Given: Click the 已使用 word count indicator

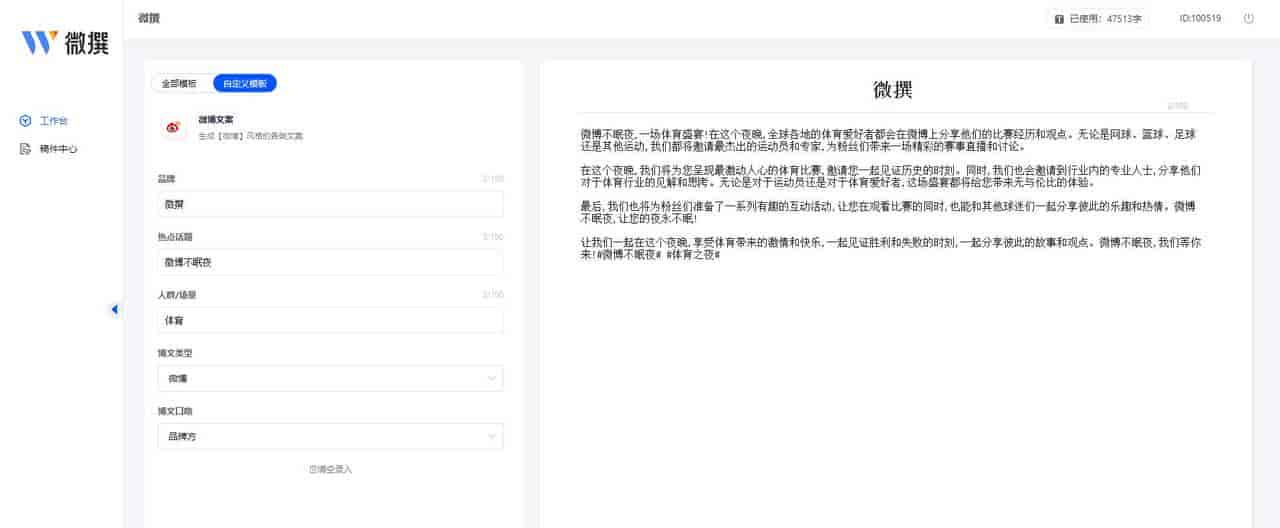Looking at the screenshot, I should [x=1097, y=18].
